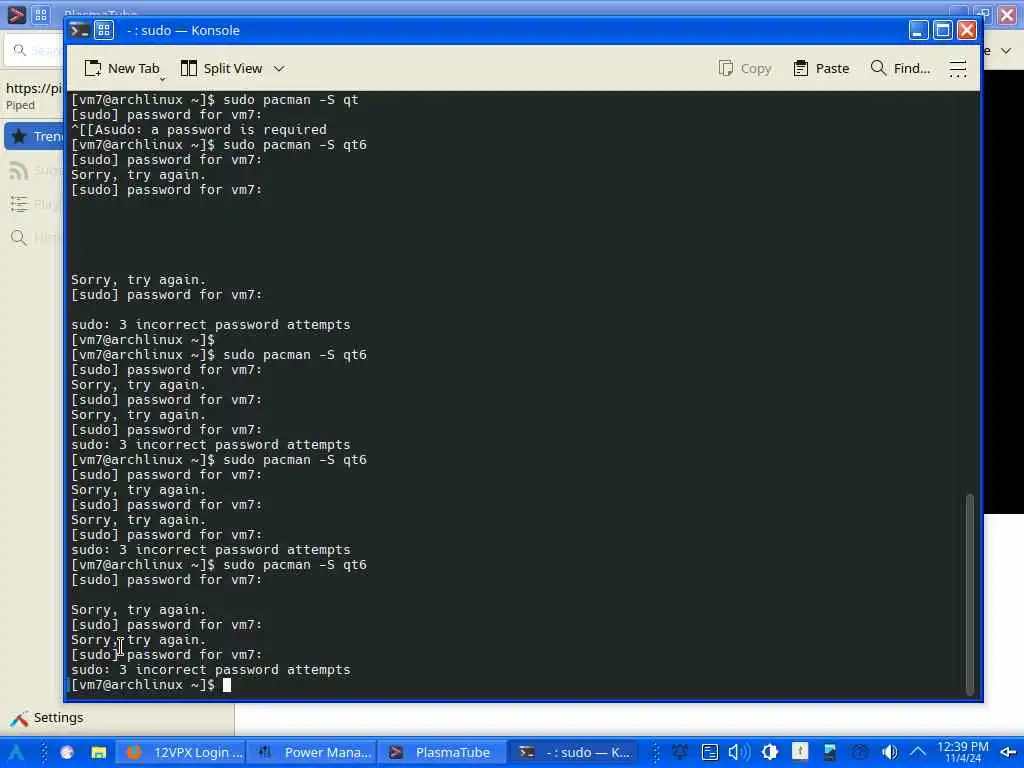Open the New Tab profile dropdown arrow
The height and width of the screenshot is (768, 1024).
pyautogui.click(x=162, y=78)
